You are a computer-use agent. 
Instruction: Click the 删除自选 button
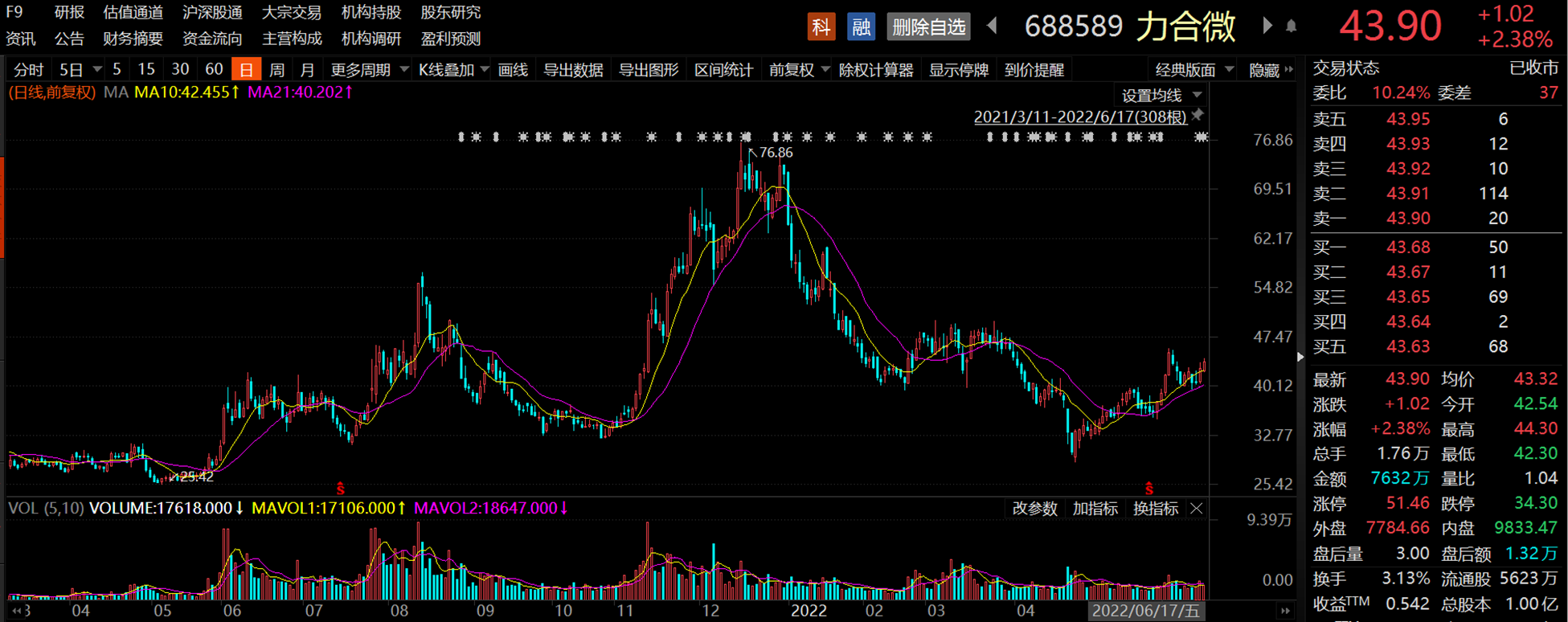[928, 27]
